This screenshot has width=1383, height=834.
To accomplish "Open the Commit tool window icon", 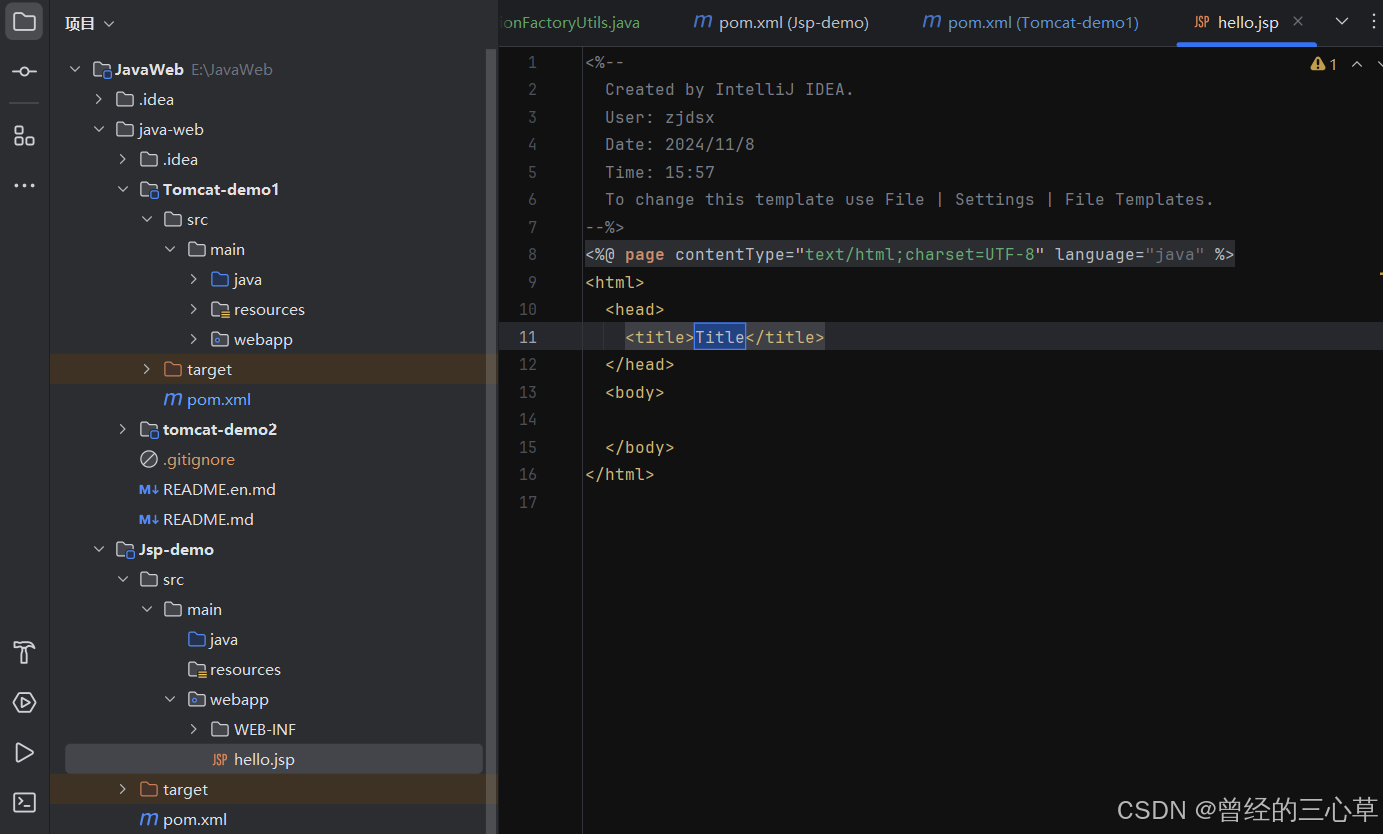I will point(24,72).
